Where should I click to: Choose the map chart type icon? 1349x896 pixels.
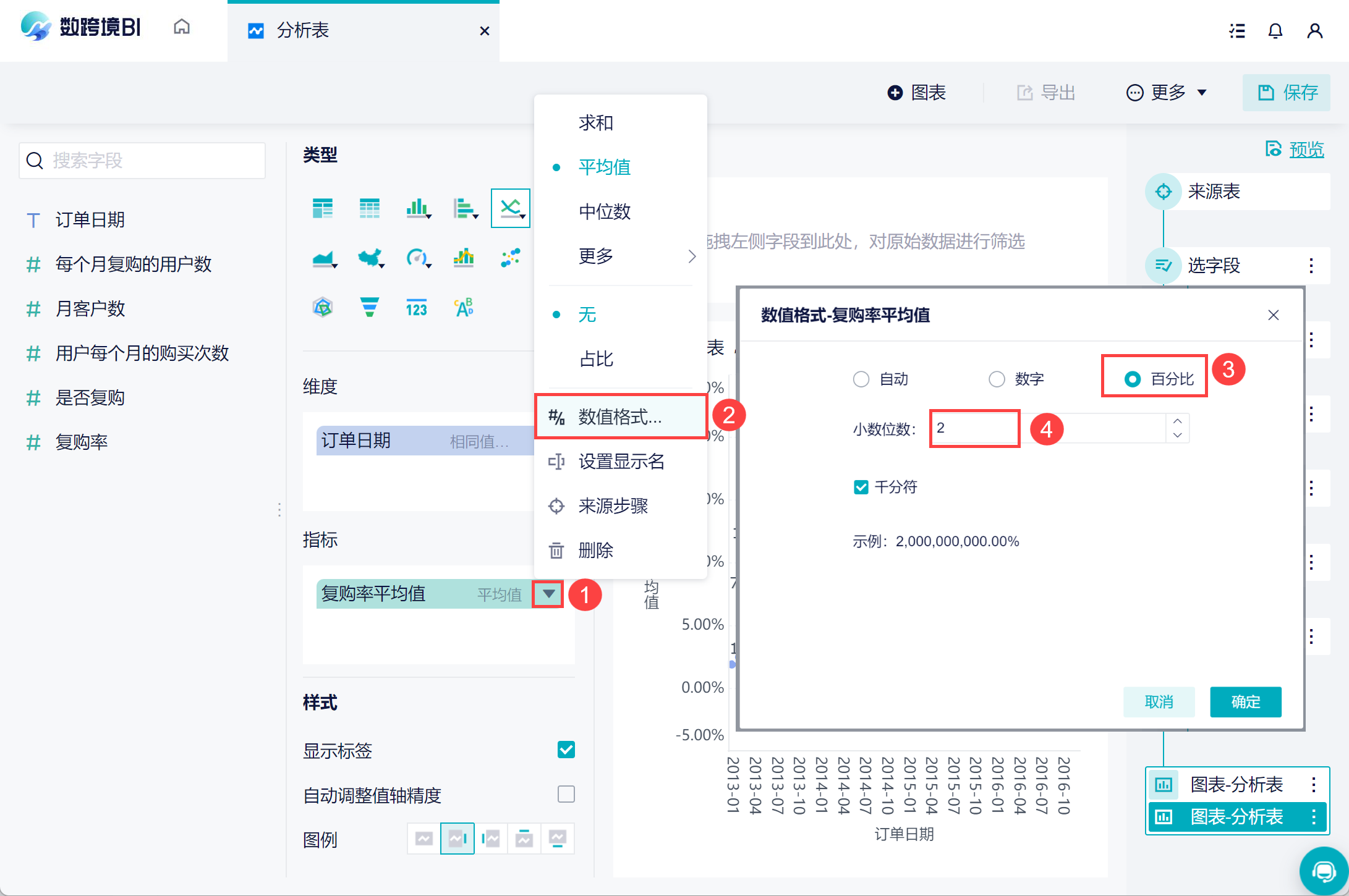coord(370,258)
